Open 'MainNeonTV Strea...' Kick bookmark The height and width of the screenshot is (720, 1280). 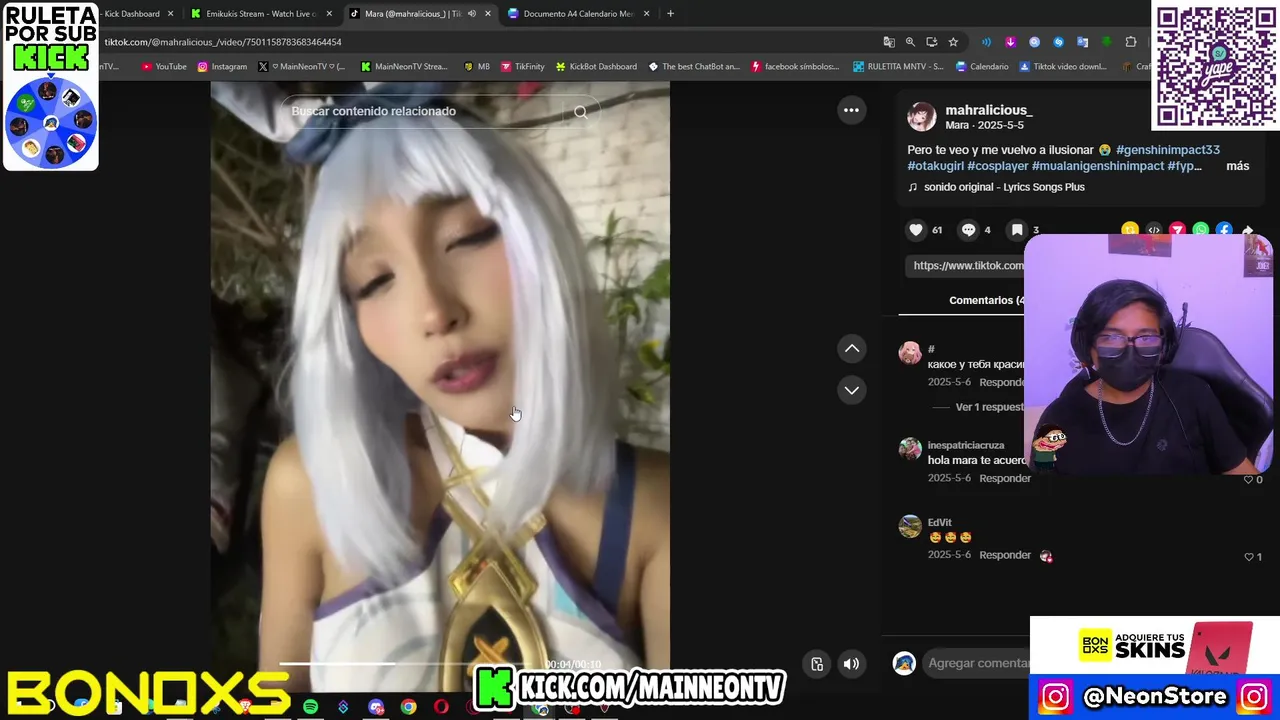(404, 67)
